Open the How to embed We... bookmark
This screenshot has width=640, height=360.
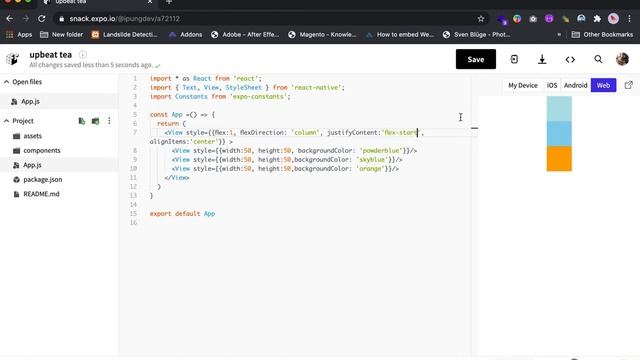point(400,35)
